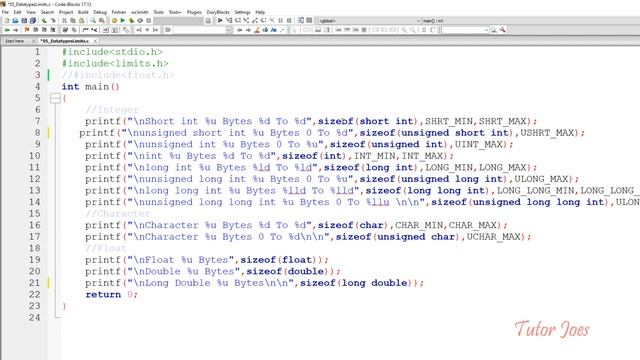This screenshot has width=640, height=360.
Task: Click the Stop debugger icon
Action: (289, 20)
